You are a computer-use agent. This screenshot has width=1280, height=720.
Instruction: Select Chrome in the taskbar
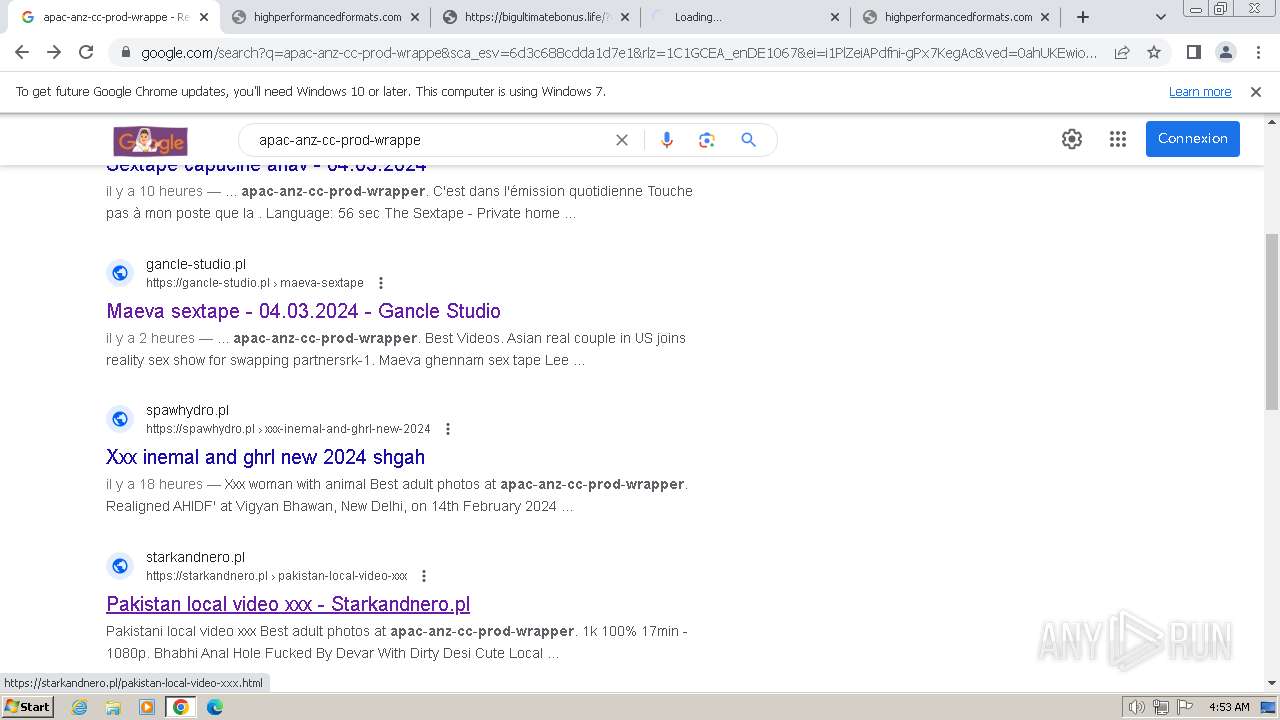tap(181, 707)
